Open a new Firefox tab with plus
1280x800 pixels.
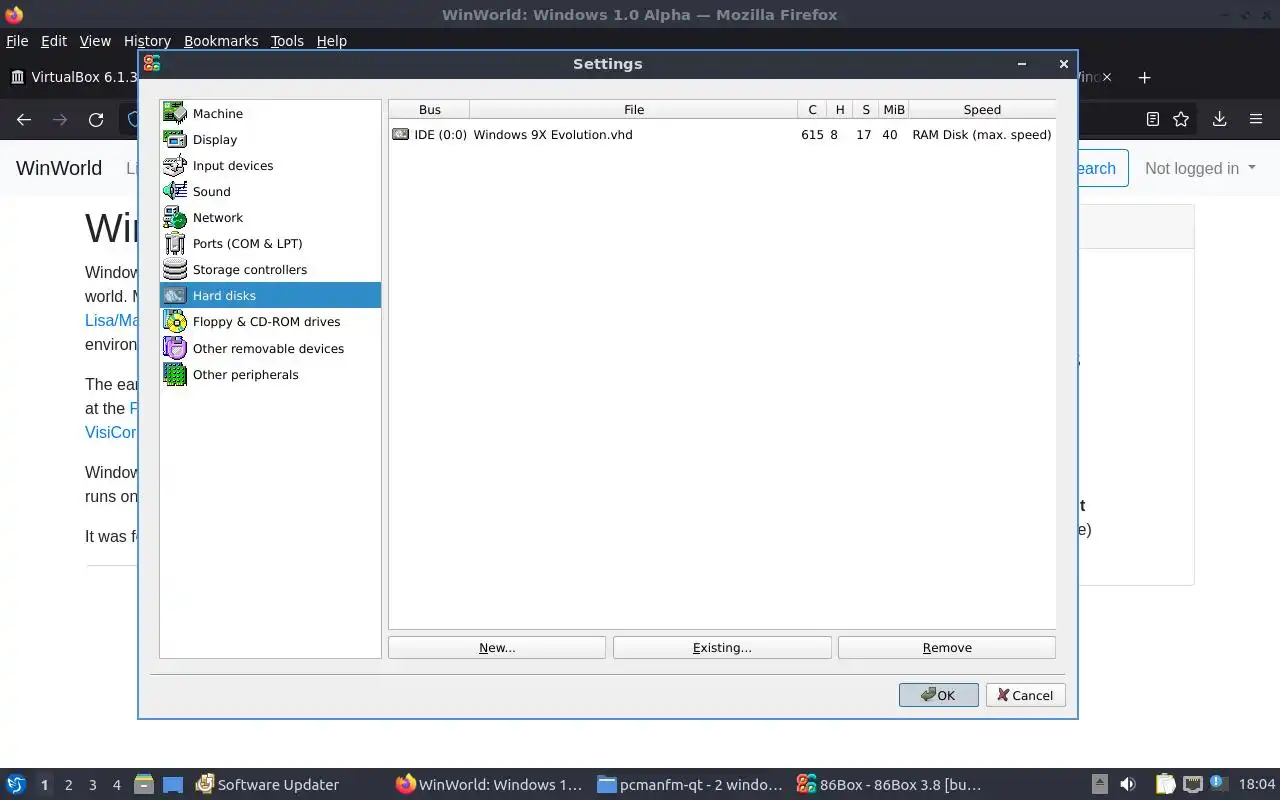coord(1145,77)
